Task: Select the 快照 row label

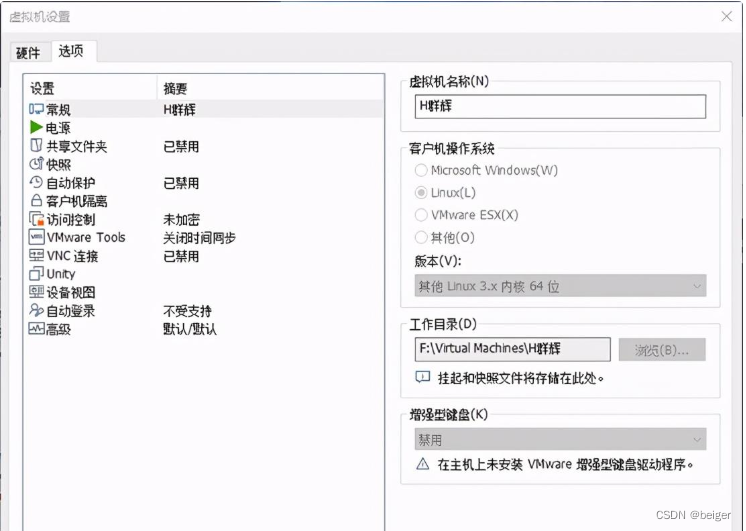Action: tap(59, 165)
